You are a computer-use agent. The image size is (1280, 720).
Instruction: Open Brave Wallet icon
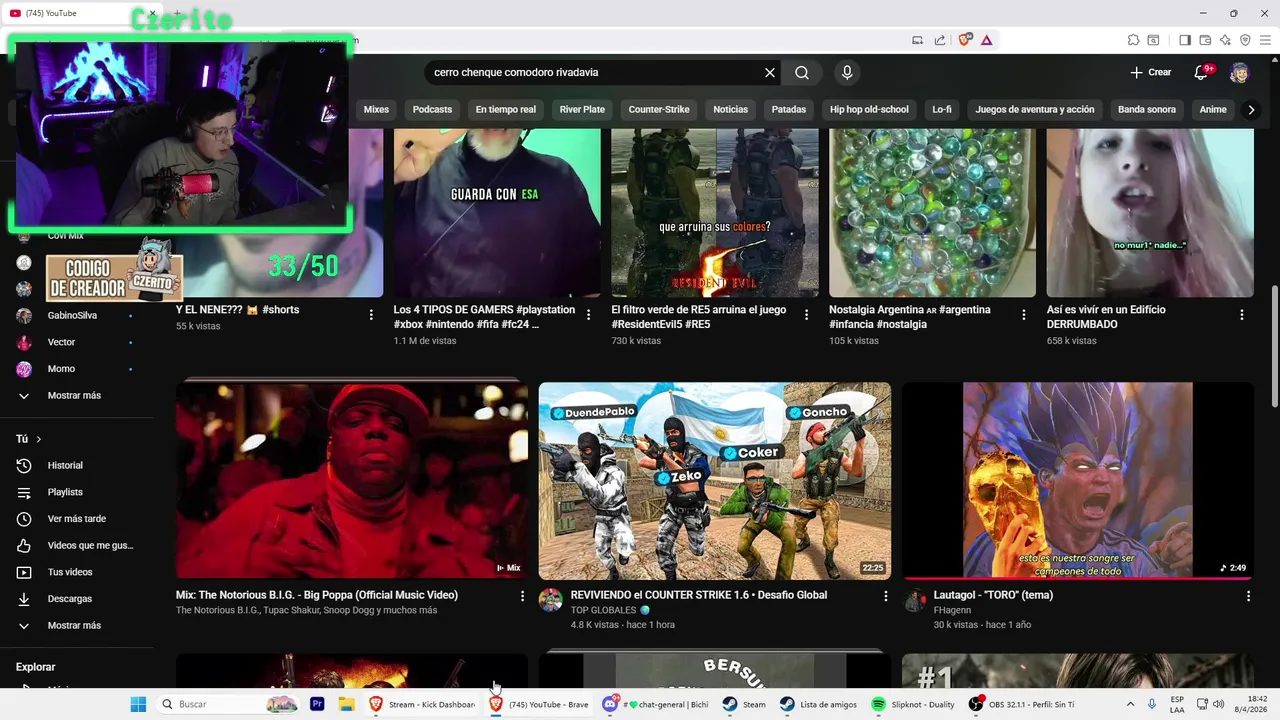pyautogui.click(x=1205, y=40)
